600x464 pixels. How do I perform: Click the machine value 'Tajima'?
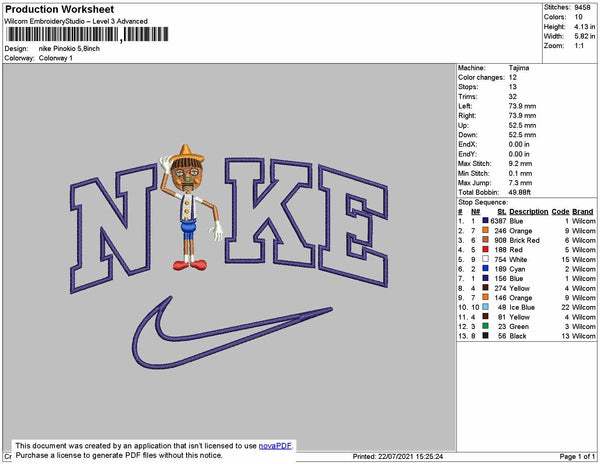(519, 68)
